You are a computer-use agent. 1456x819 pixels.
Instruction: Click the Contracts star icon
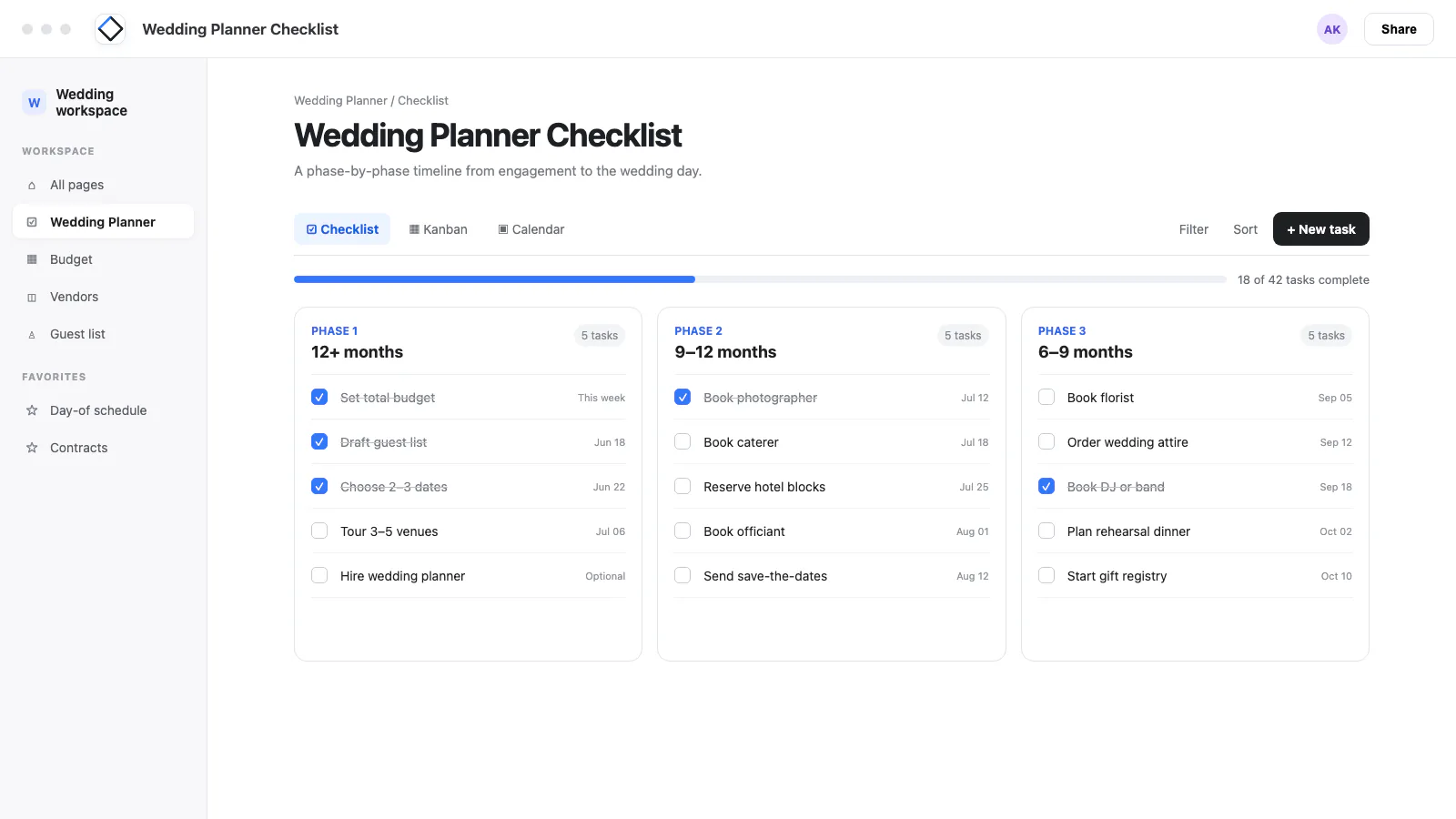click(32, 448)
